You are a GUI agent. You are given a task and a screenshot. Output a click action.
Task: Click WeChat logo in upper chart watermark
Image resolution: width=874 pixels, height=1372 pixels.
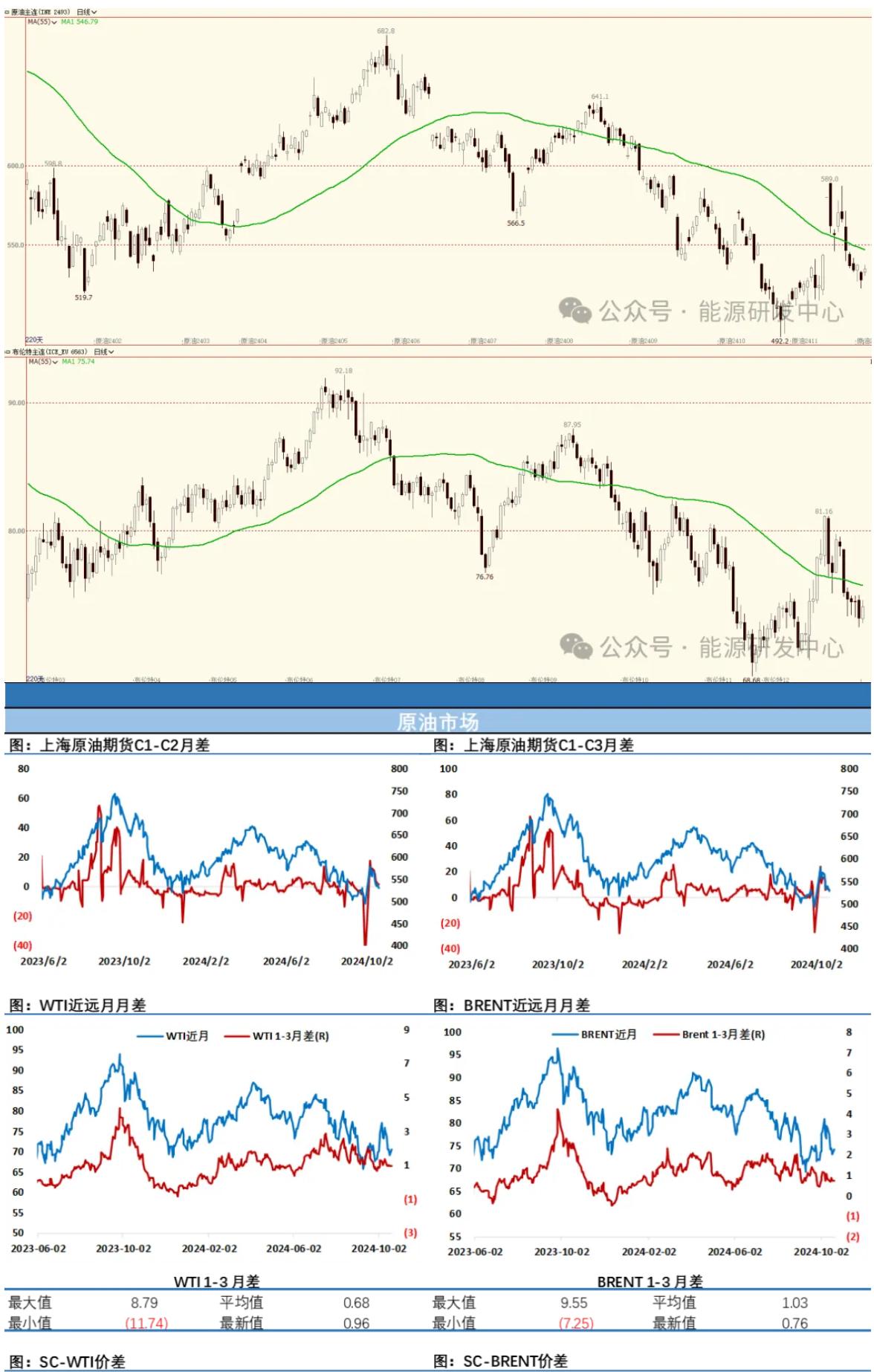pos(574,311)
